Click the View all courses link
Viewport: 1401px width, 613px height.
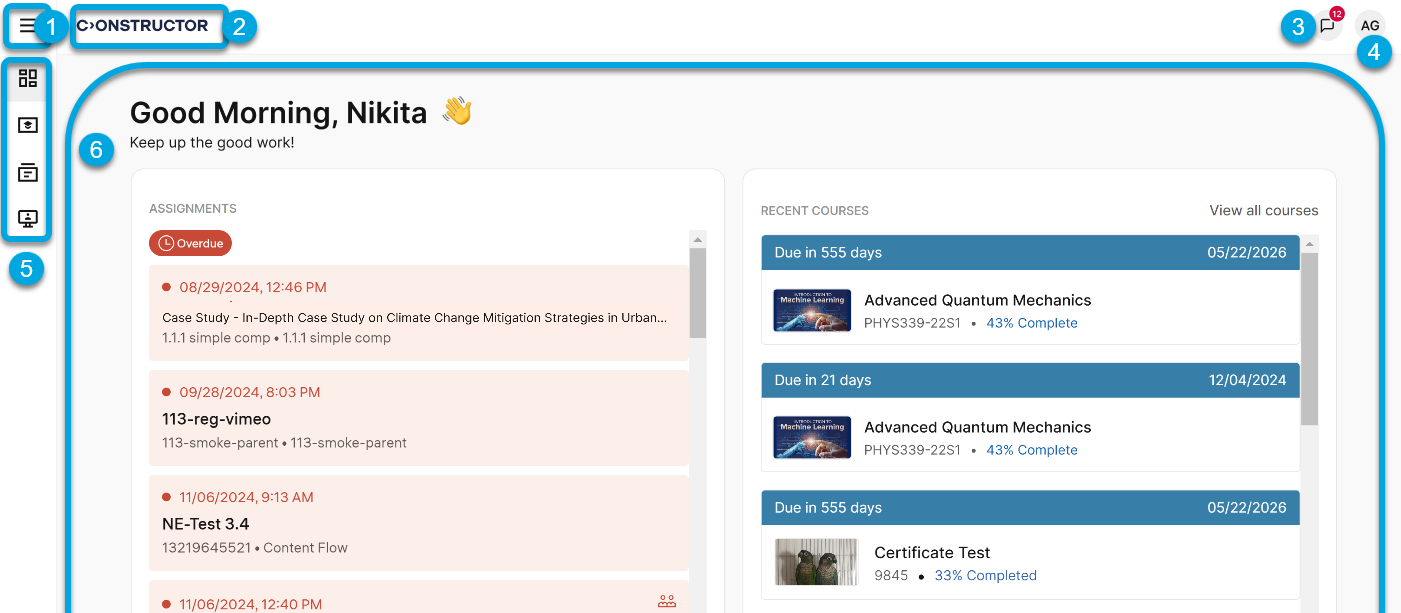pos(1263,210)
